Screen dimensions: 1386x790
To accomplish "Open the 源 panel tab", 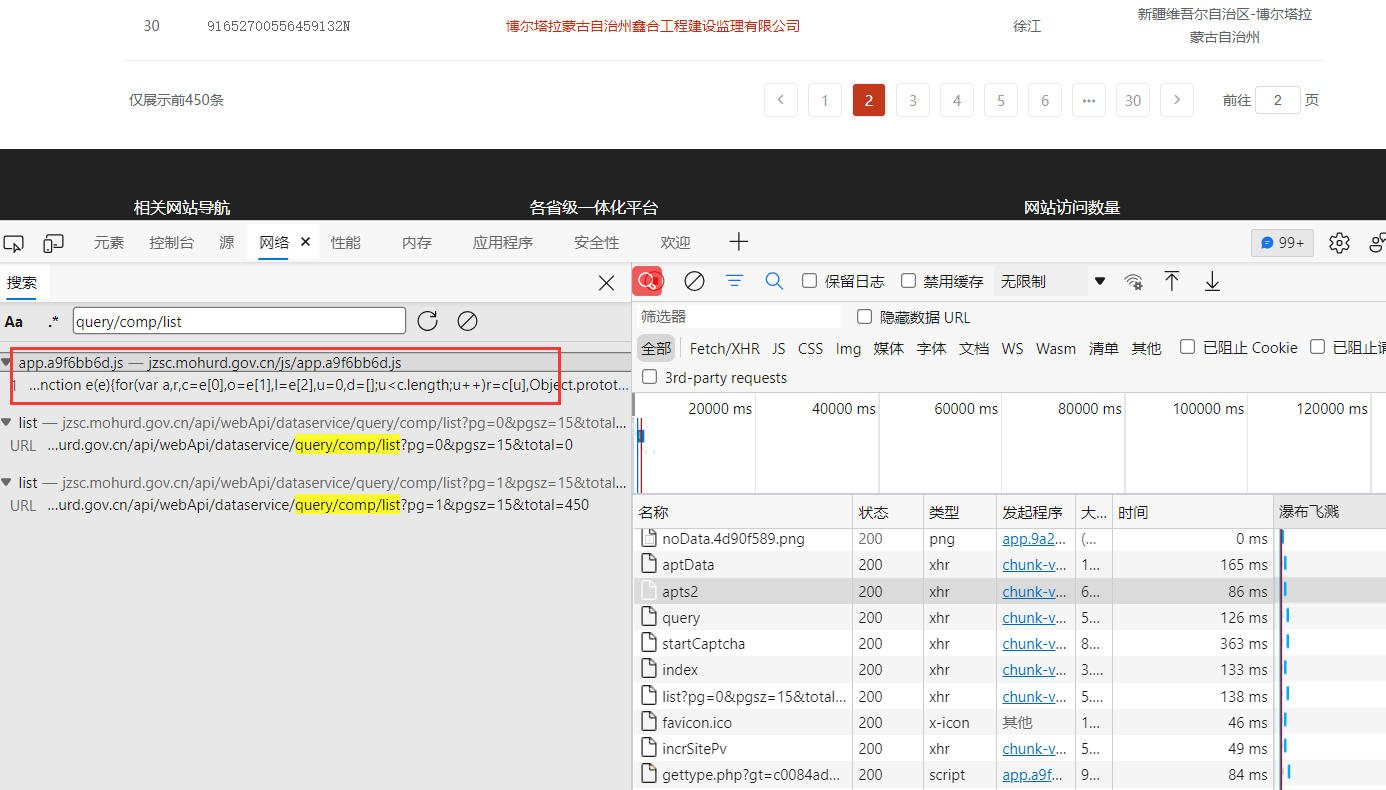I will 227,242.
